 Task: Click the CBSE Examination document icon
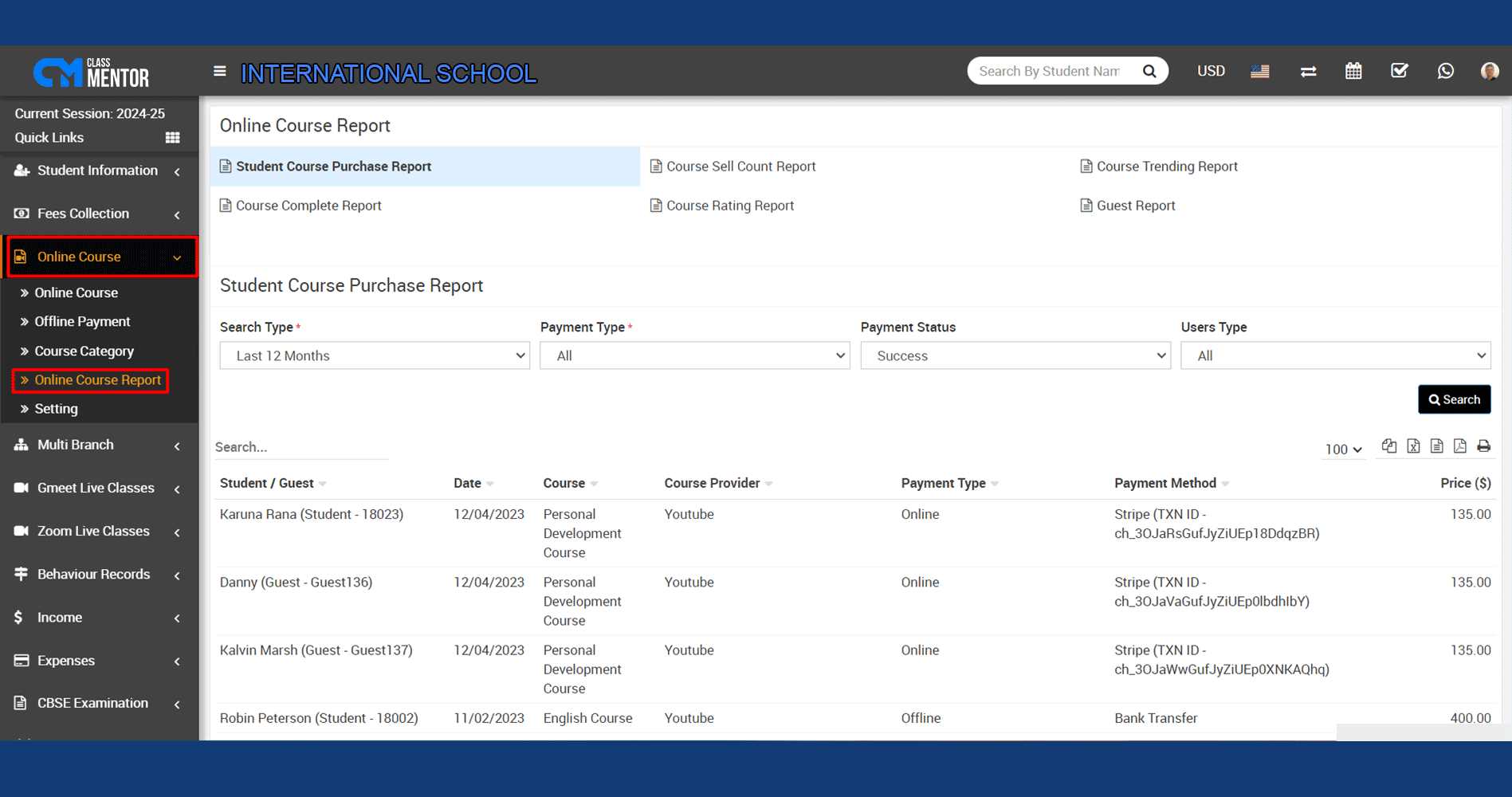click(x=21, y=703)
